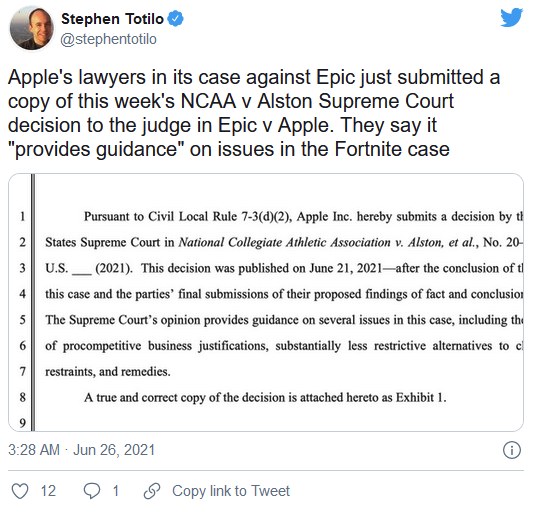The height and width of the screenshot is (508, 533).
Task: Click the reply count 1
Action: point(116,491)
